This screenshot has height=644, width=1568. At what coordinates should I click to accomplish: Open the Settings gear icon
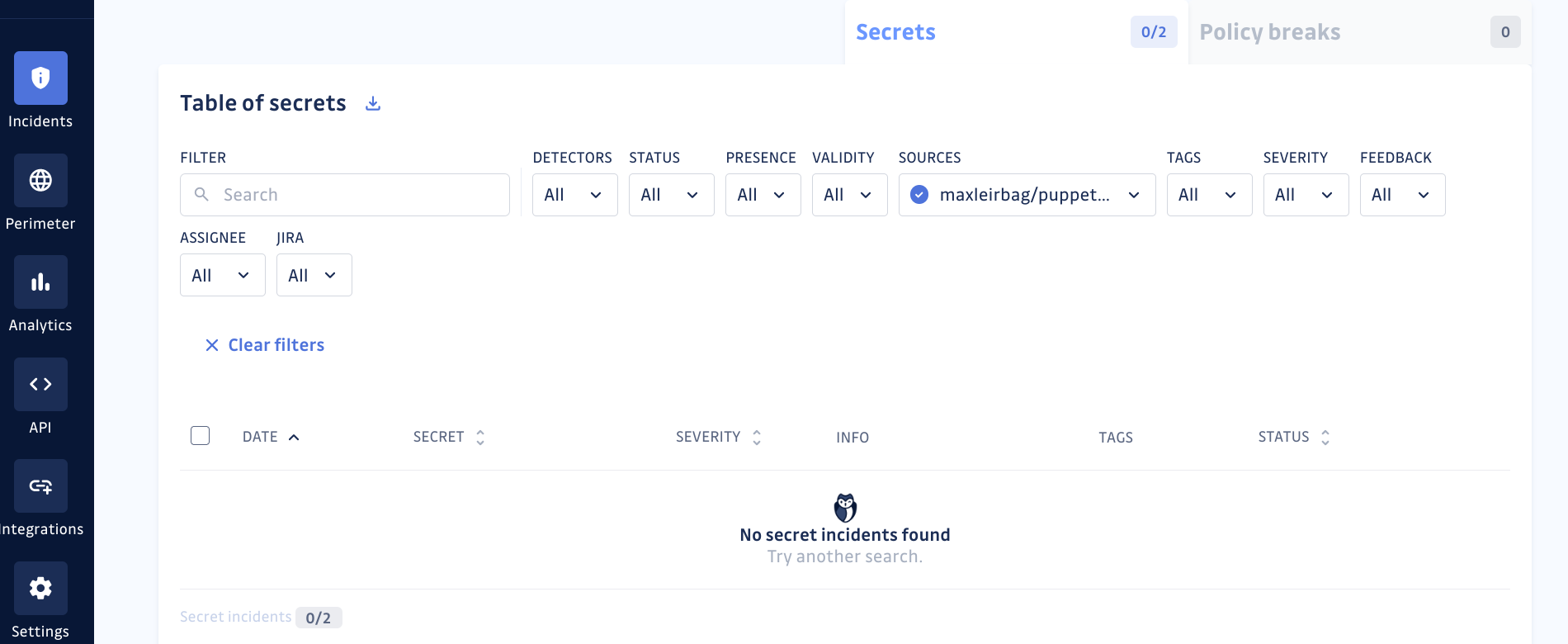coord(40,588)
